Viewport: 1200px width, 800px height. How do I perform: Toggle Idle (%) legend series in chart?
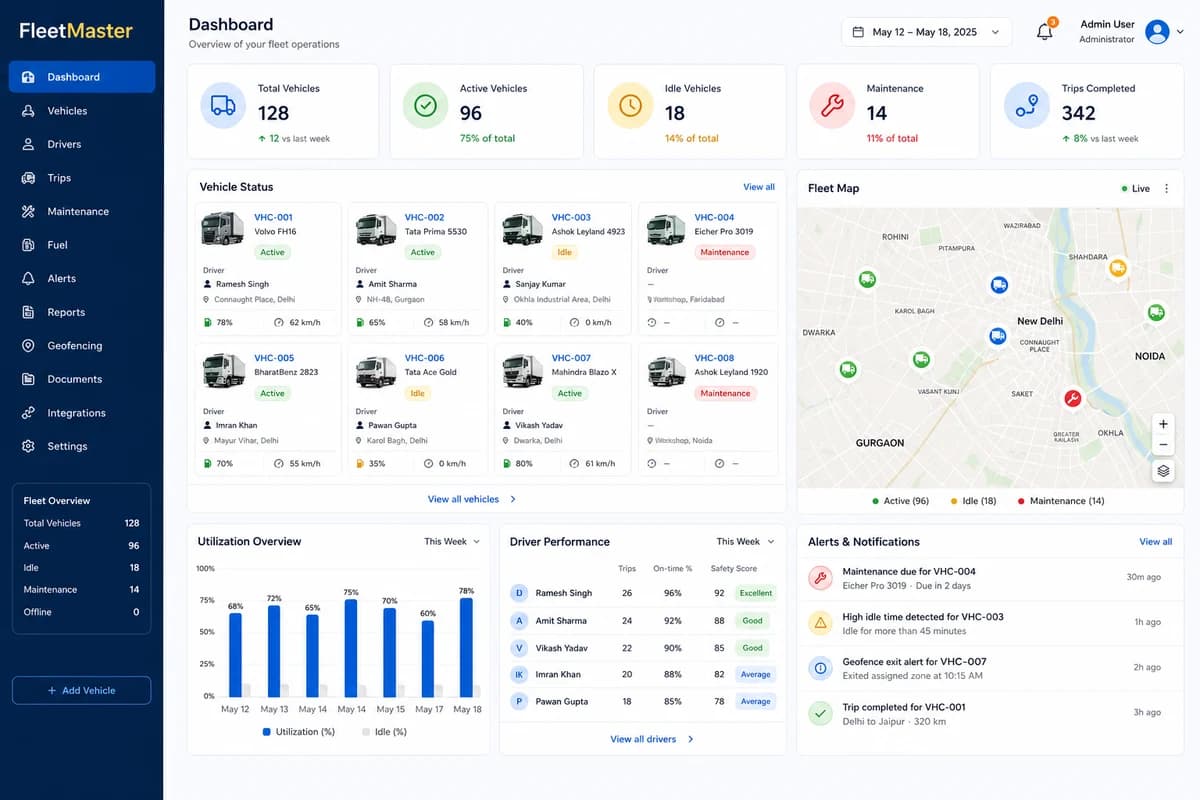click(x=384, y=732)
